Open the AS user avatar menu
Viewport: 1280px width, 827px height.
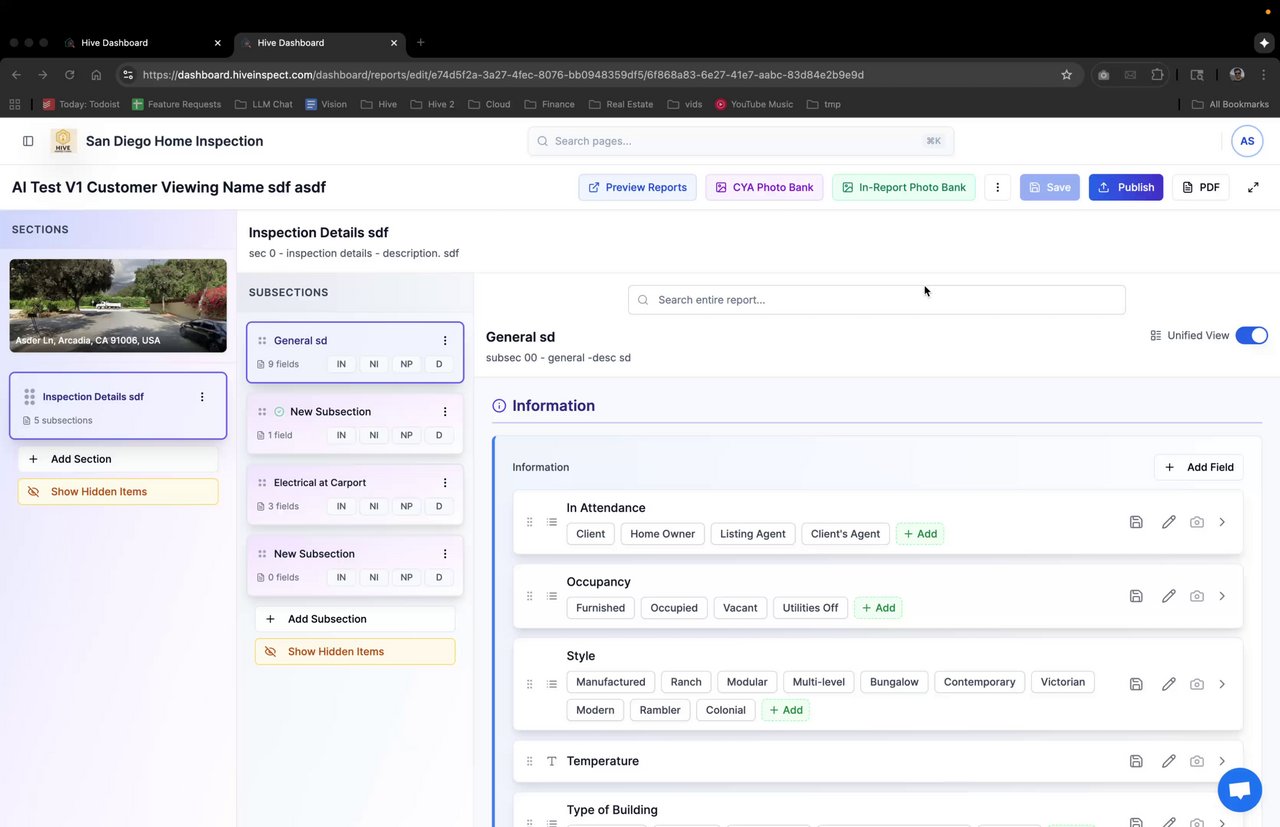(x=1247, y=141)
